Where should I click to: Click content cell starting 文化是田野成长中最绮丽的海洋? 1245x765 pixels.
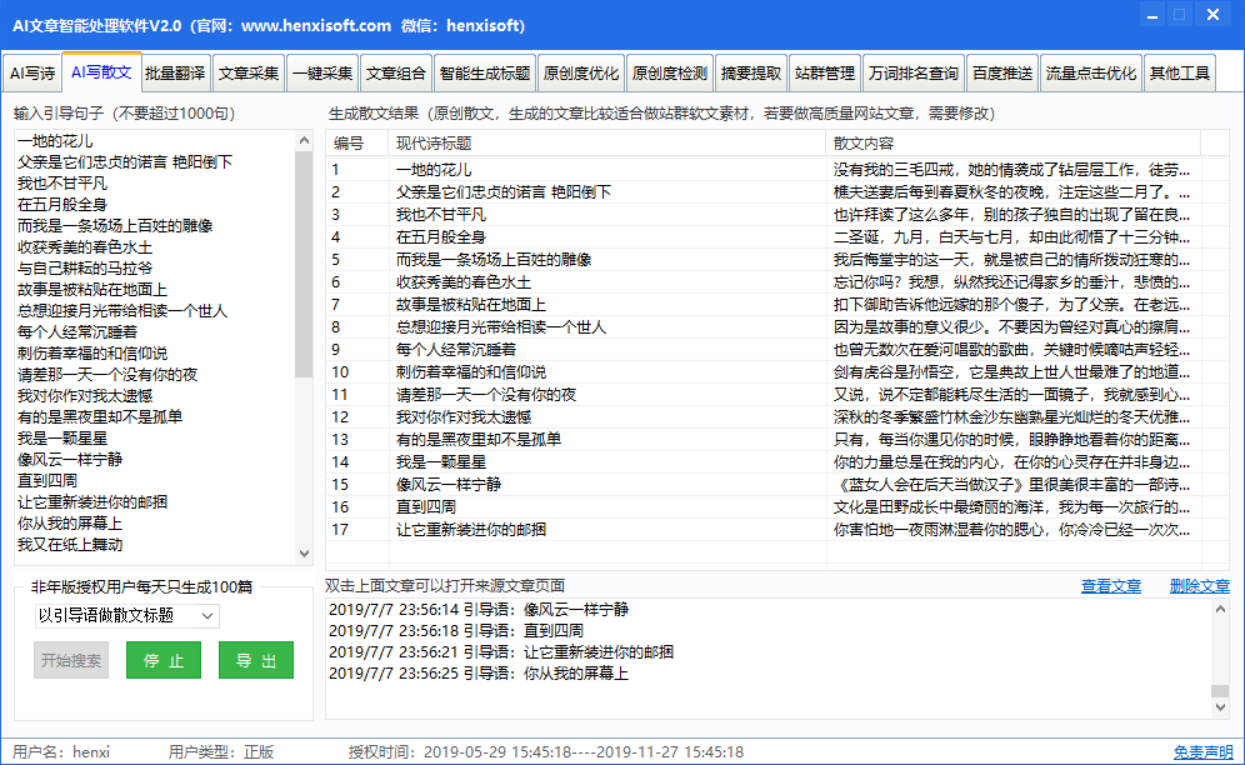click(x=1013, y=507)
